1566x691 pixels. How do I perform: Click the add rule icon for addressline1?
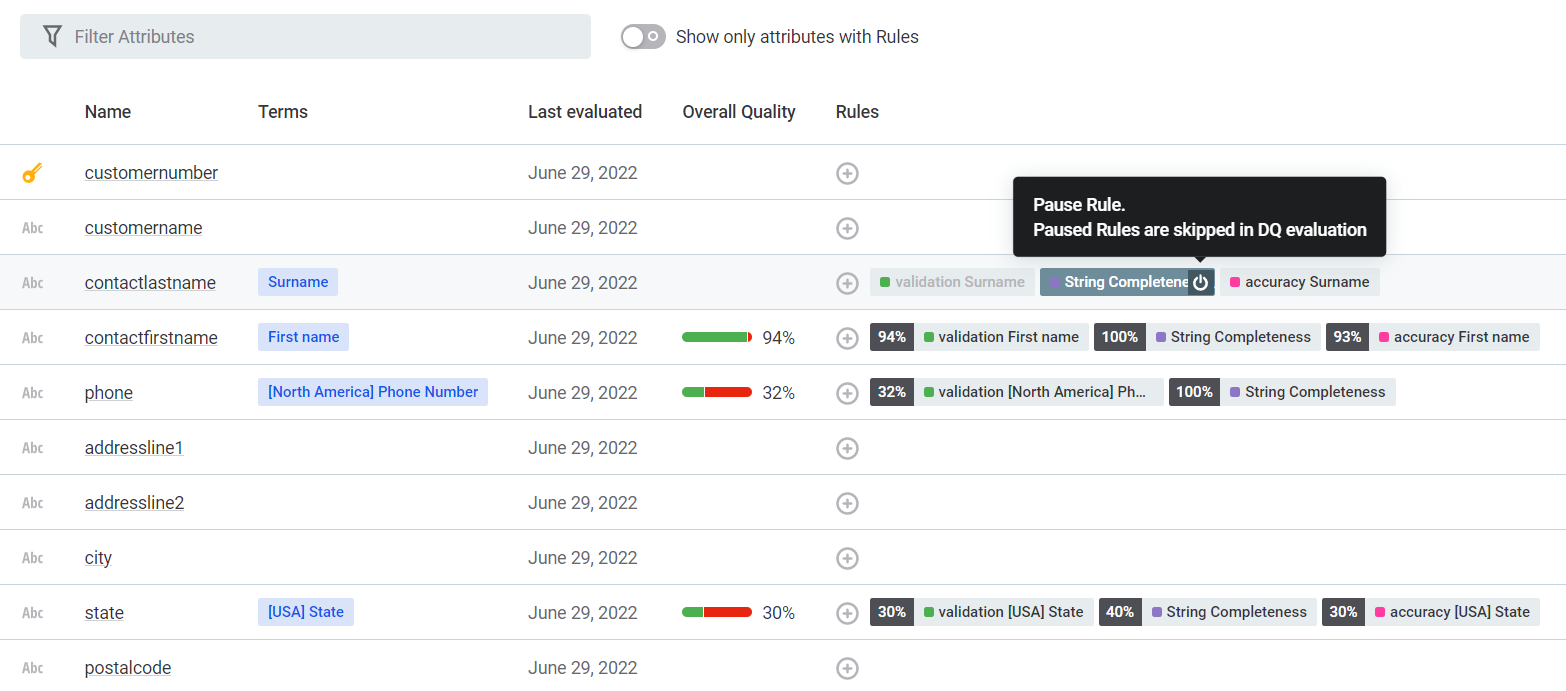pyautogui.click(x=847, y=449)
